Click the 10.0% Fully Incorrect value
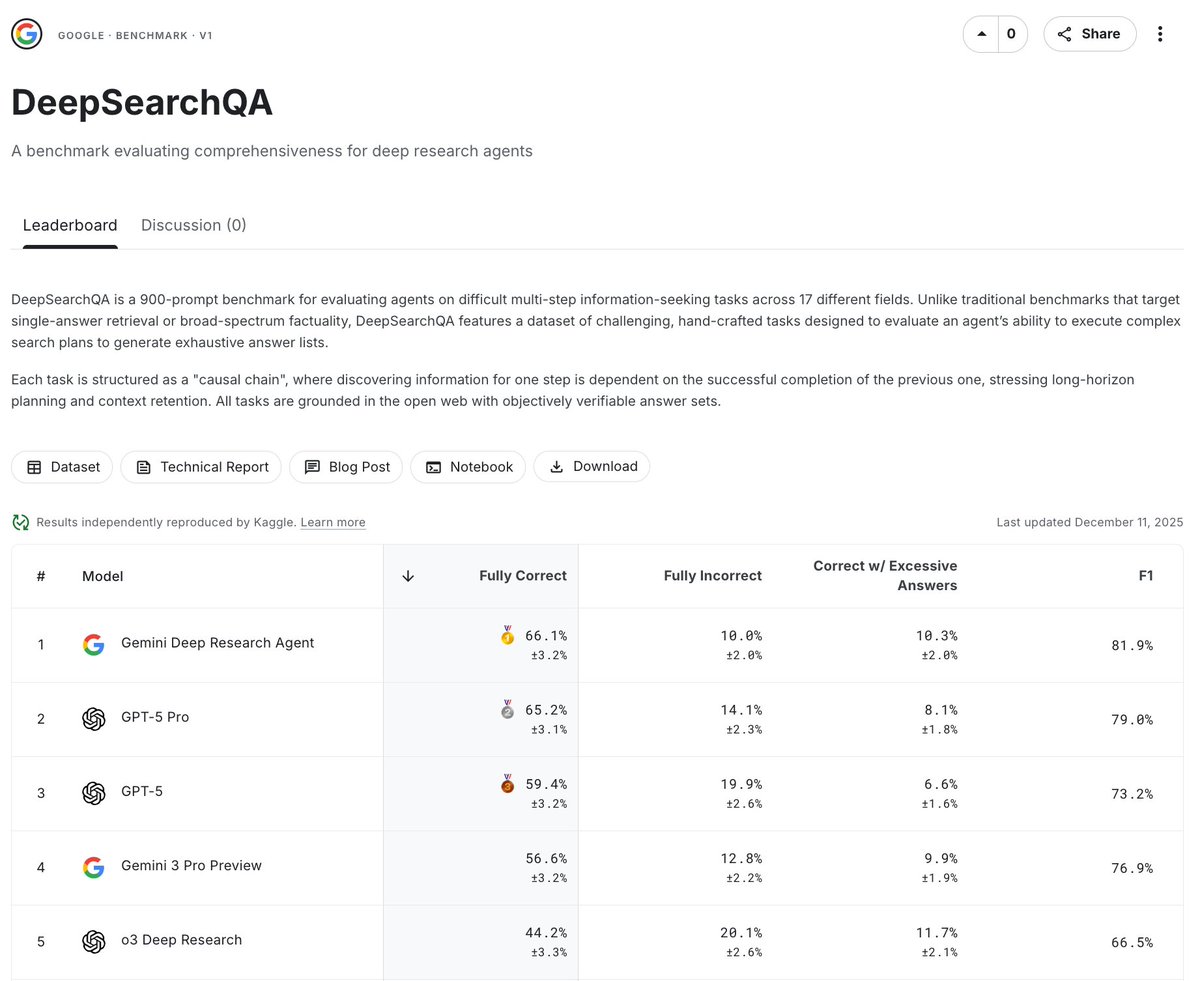 [x=741, y=635]
